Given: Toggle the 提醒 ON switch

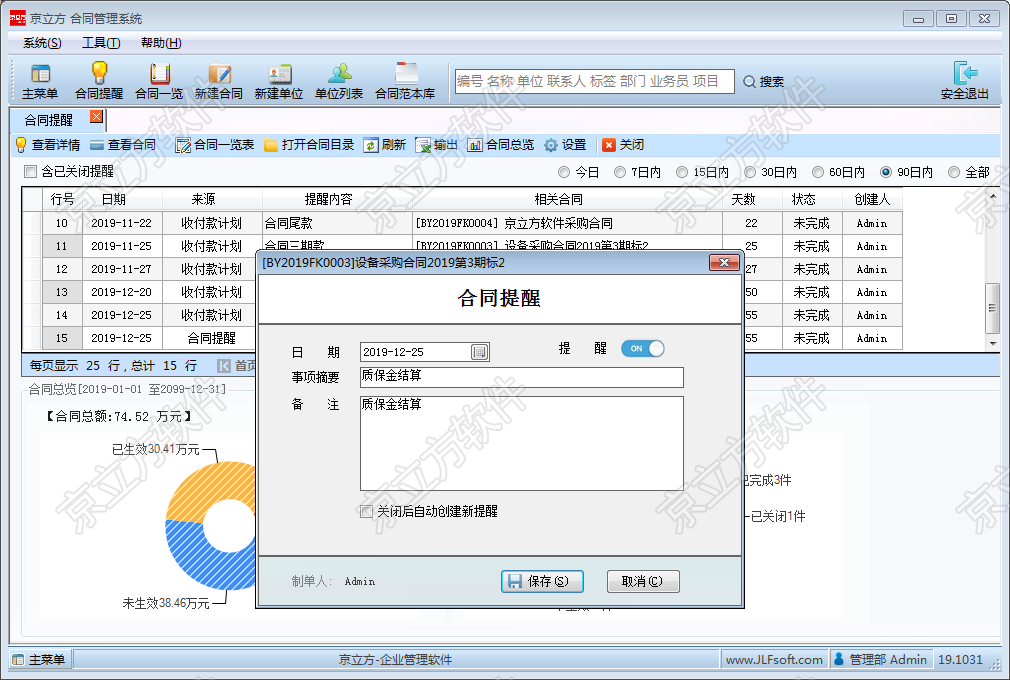Looking at the screenshot, I should click(642, 349).
